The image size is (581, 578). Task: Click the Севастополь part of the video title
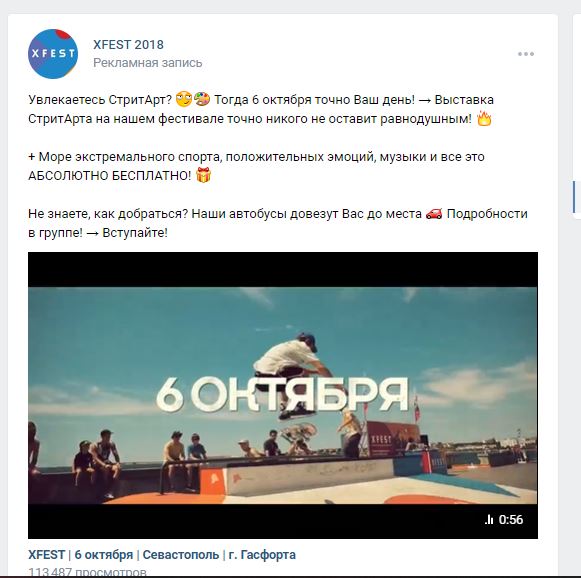point(181,555)
